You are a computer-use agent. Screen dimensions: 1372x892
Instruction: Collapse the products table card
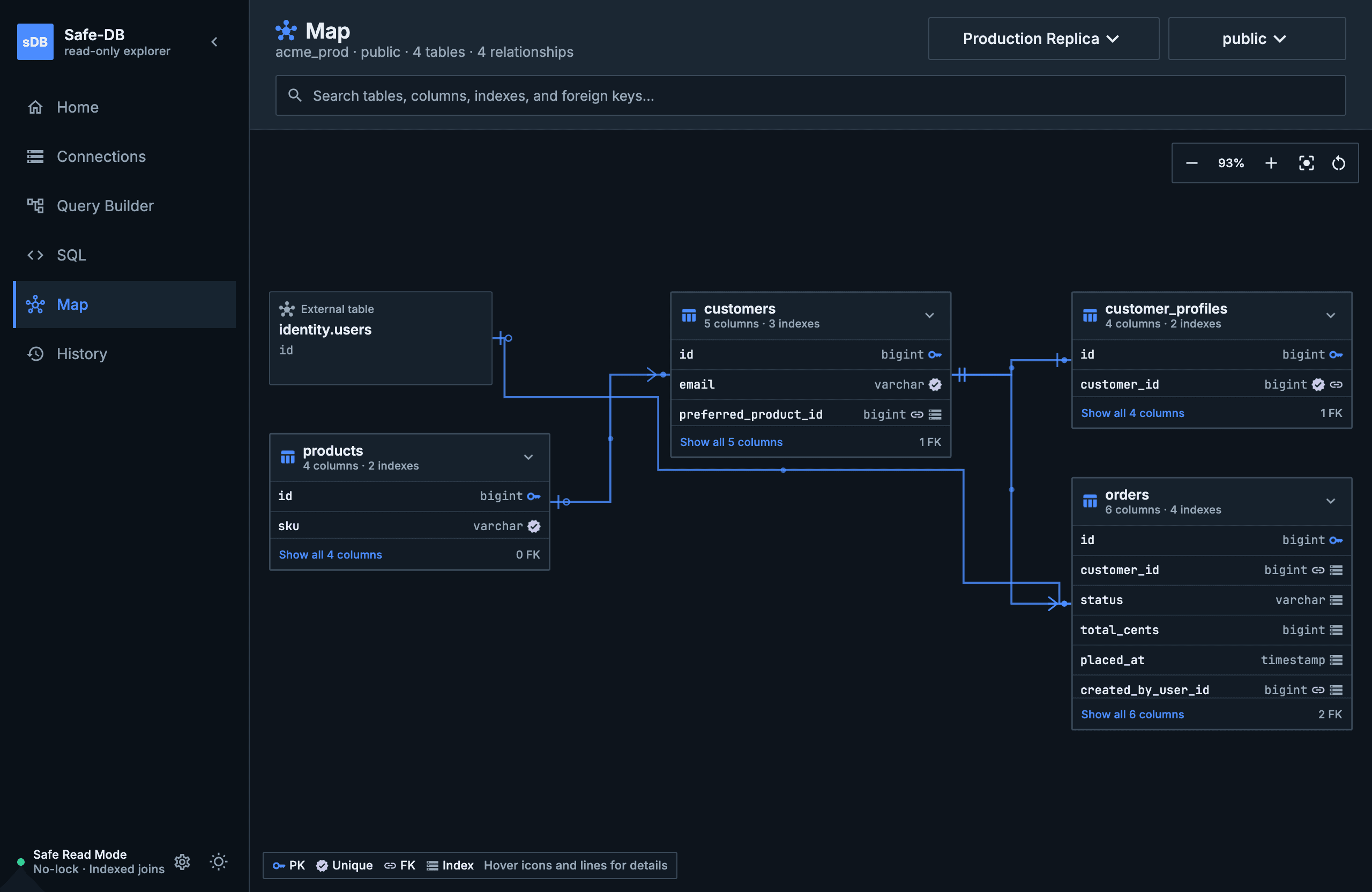(528, 457)
